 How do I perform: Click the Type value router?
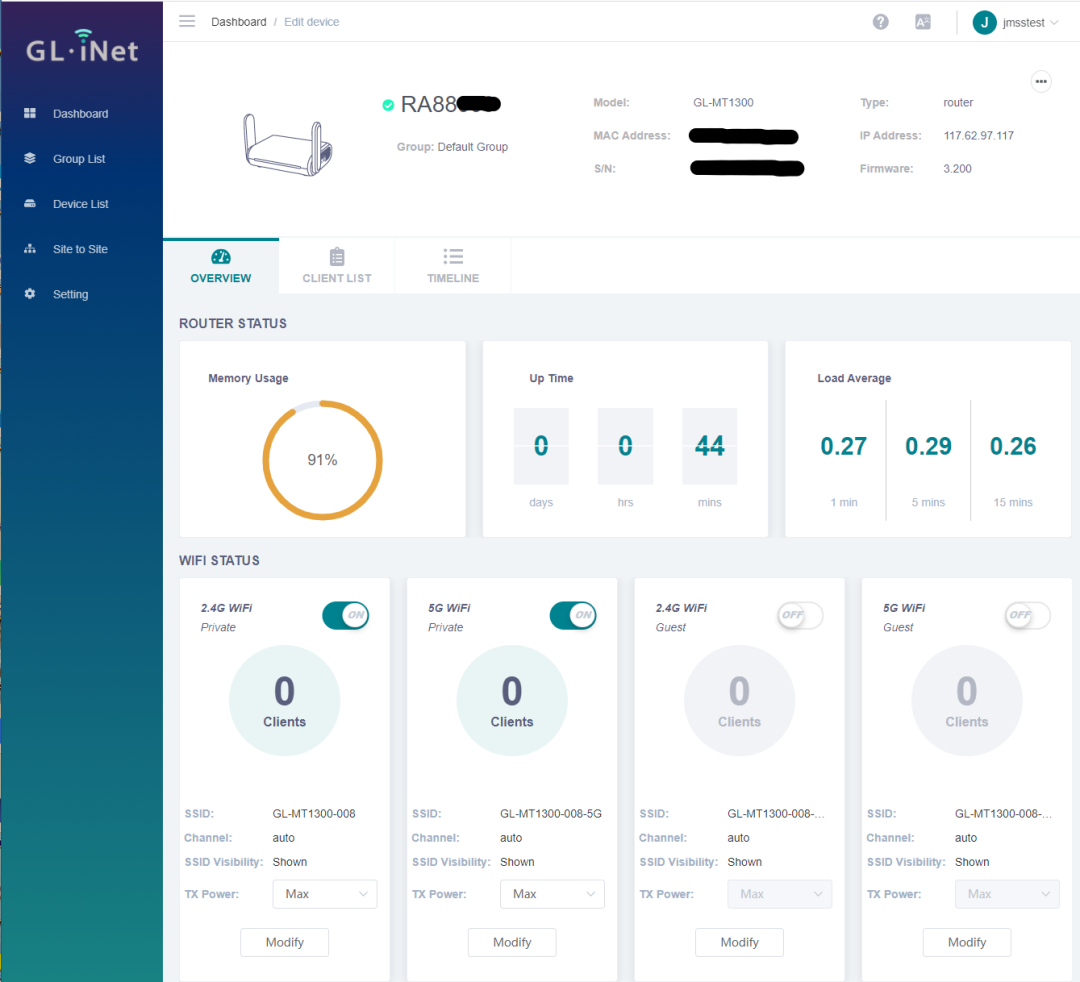pos(958,103)
